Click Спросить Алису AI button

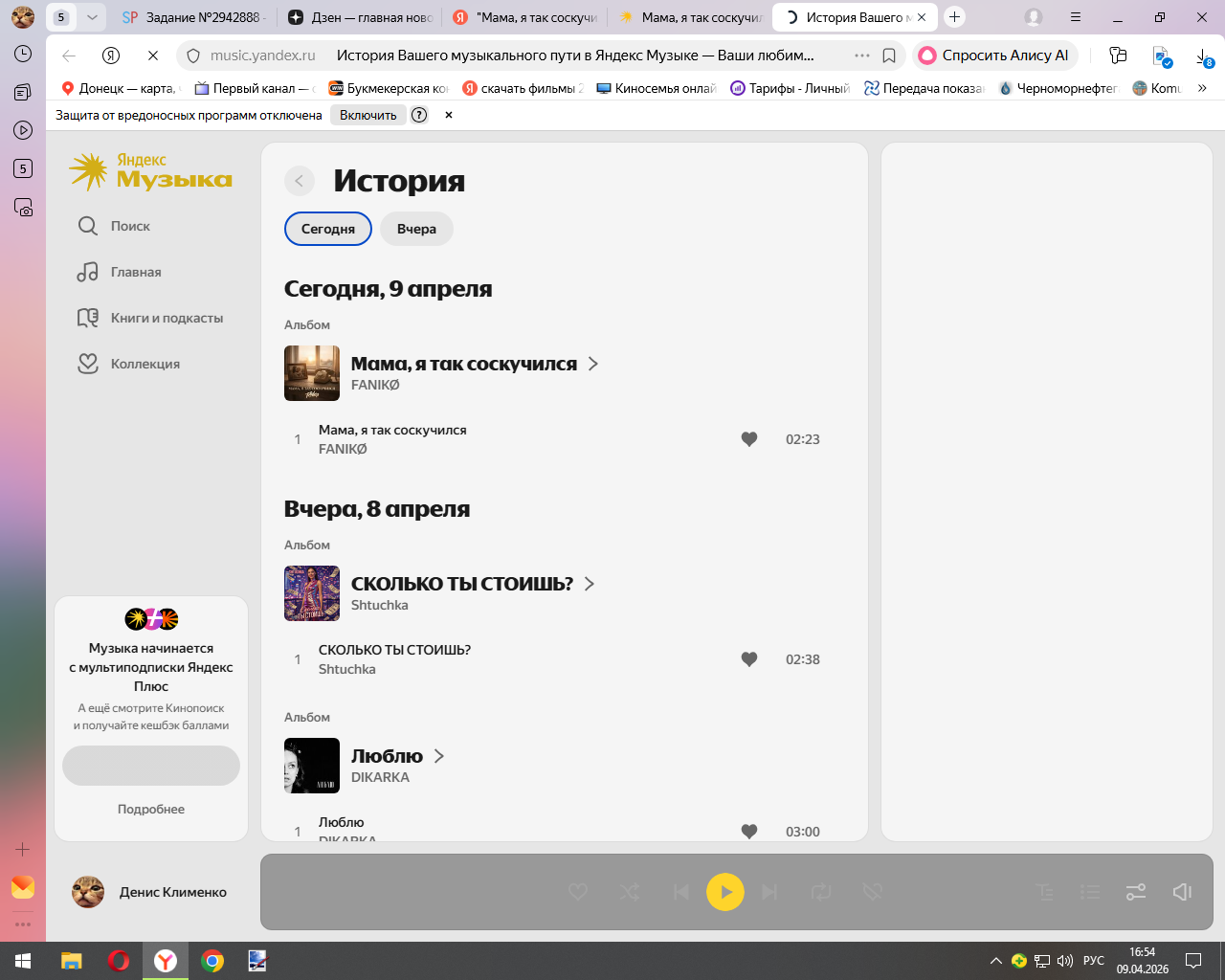pyautogui.click(x=995, y=56)
